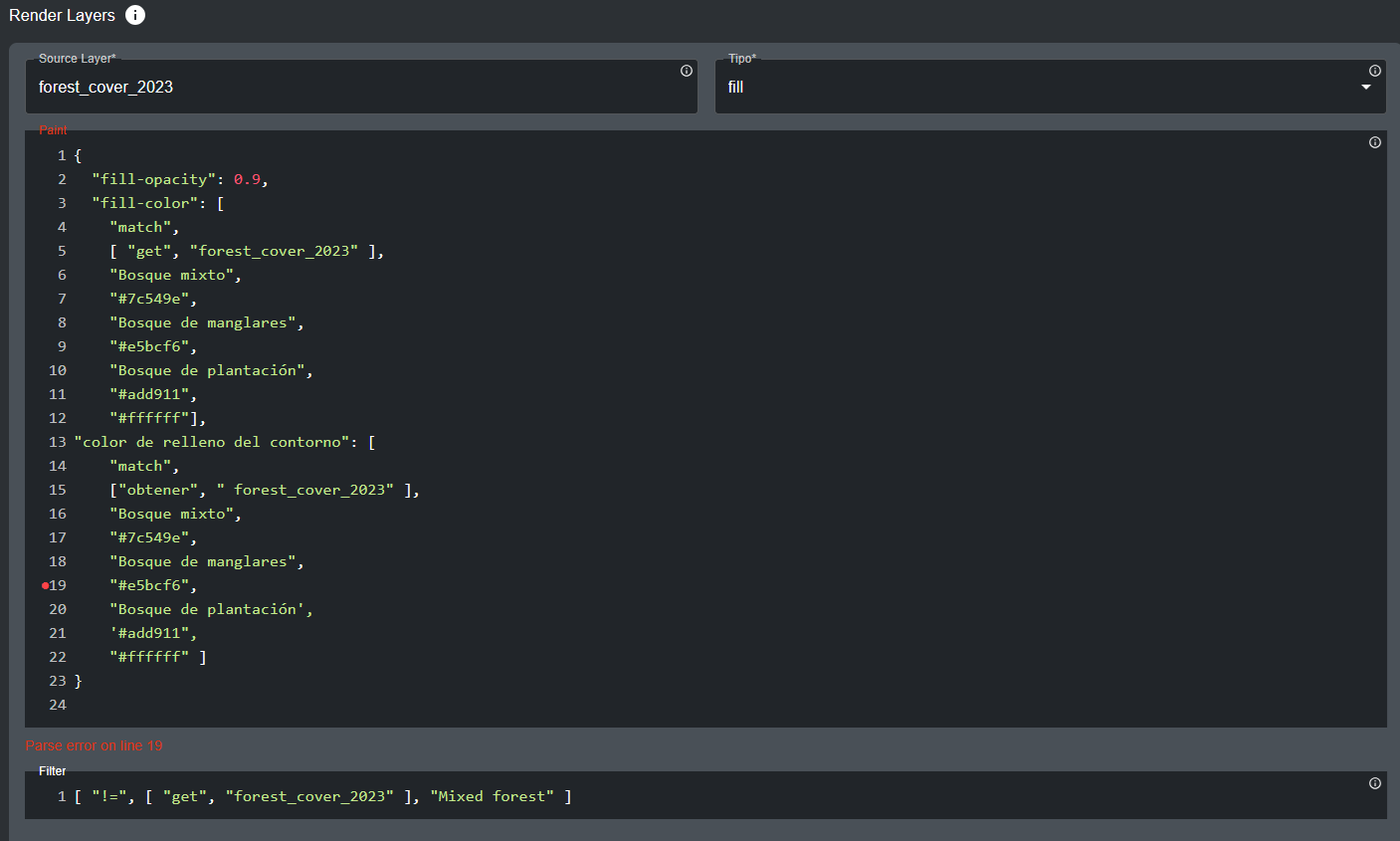Click the "Parse error on line 19" message
The height and width of the screenshot is (841, 1400).
click(x=95, y=745)
